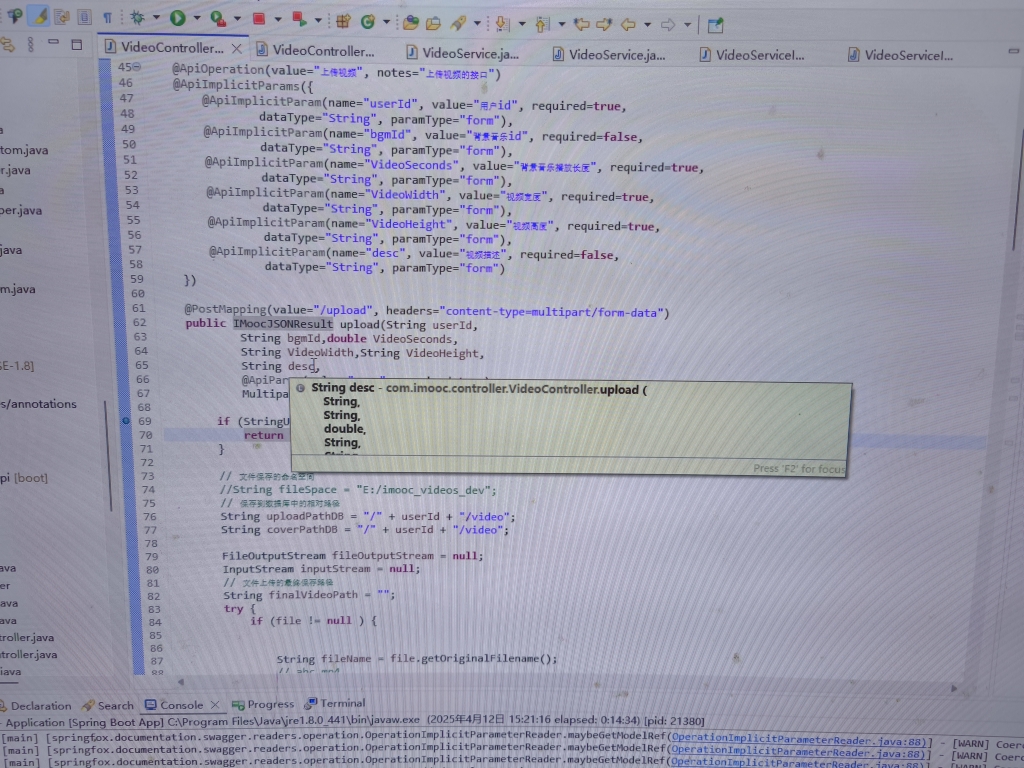Jump to the previous annotation
Viewport: 1024px width, 768px height.
coord(542,25)
